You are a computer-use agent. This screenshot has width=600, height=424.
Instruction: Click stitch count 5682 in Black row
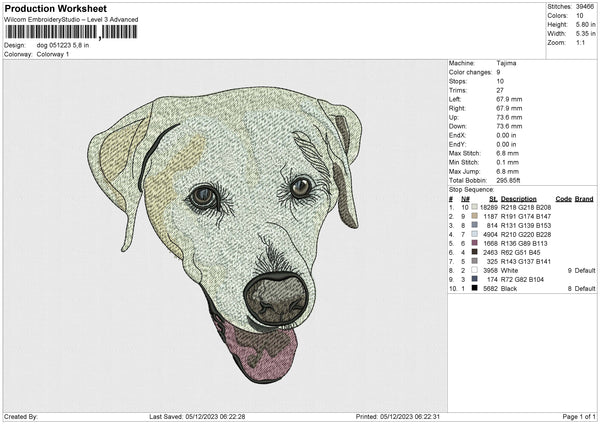click(x=490, y=289)
